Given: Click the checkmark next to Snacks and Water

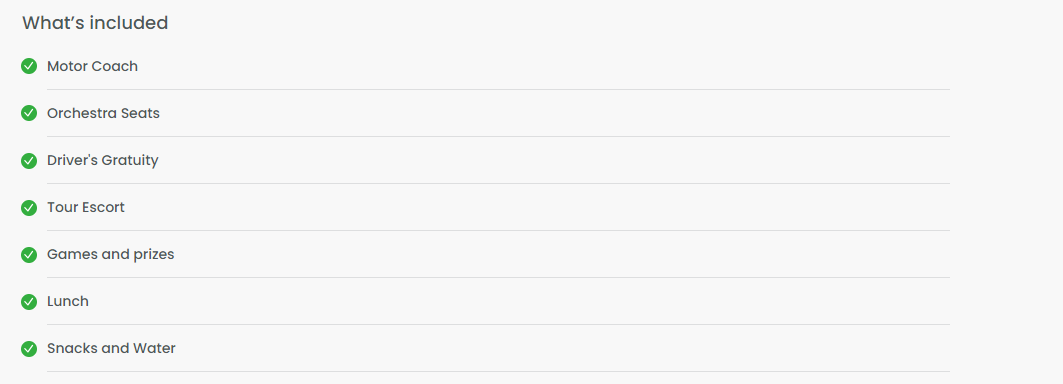Looking at the screenshot, I should pos(28,348).
